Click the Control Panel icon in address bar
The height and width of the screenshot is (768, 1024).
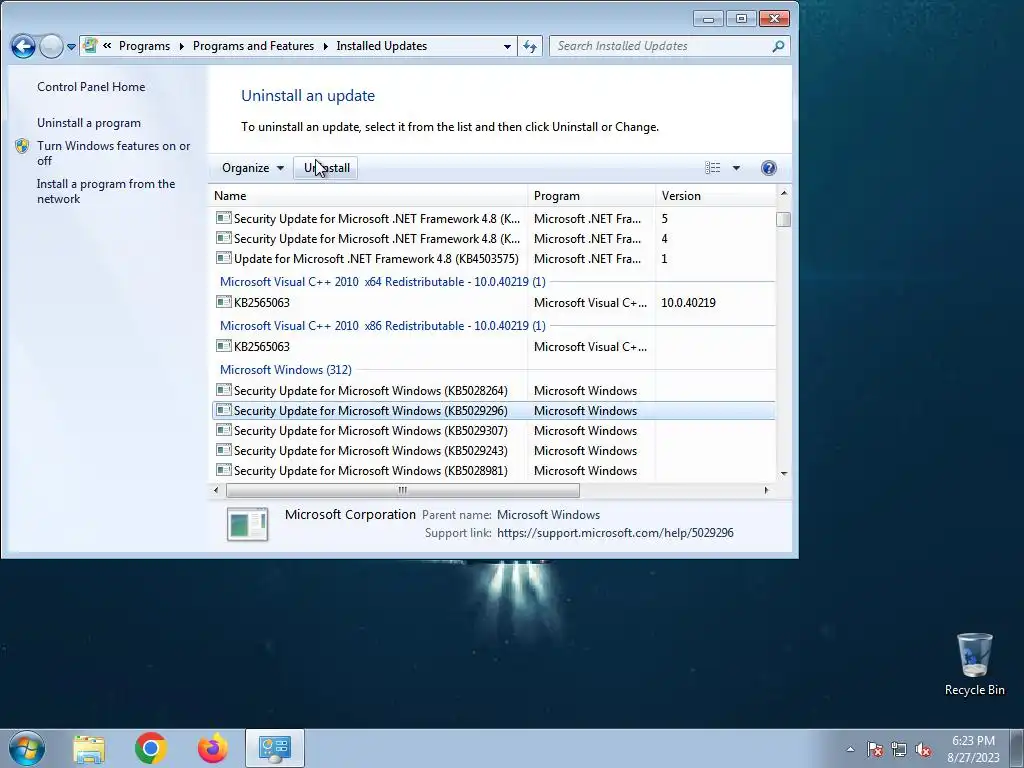[x=90, y=46]
